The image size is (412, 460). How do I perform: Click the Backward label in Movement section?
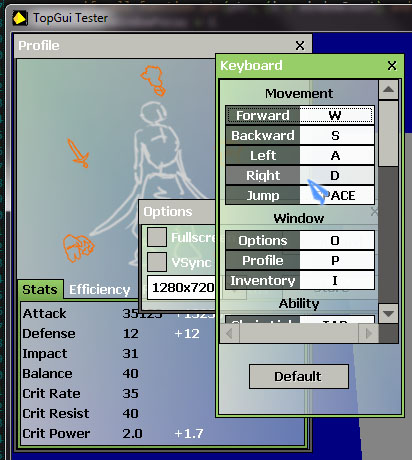263,135
